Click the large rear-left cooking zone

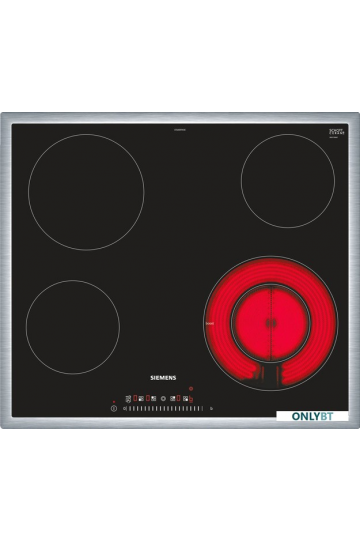[x=86, y=192]
